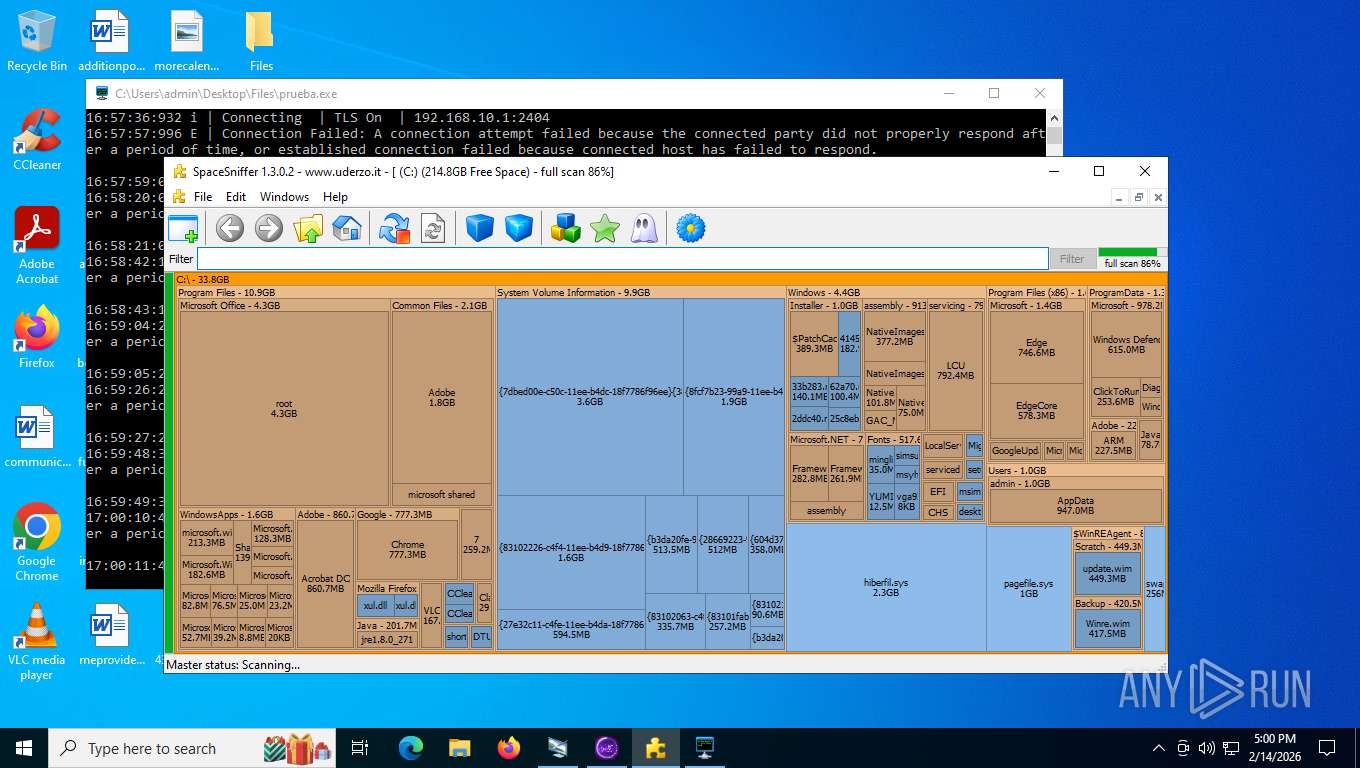This screenshot has width=1360, height=768.
Task: Open the Help menu in SpaceSniffer
Action: [x=335, y=197]
